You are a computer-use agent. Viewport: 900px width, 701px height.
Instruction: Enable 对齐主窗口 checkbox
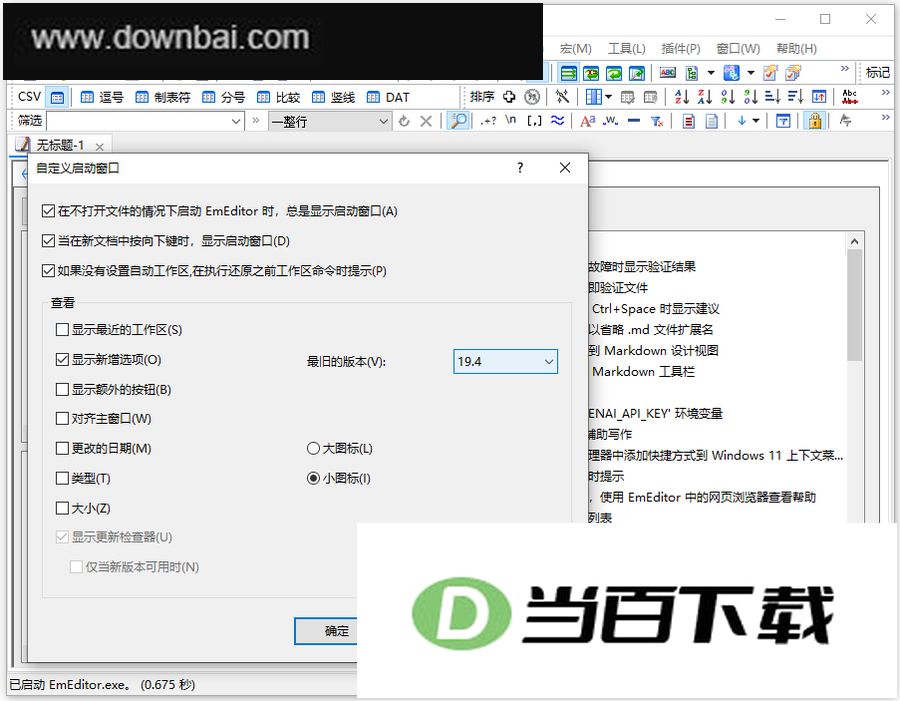click(x=62, y=419)
